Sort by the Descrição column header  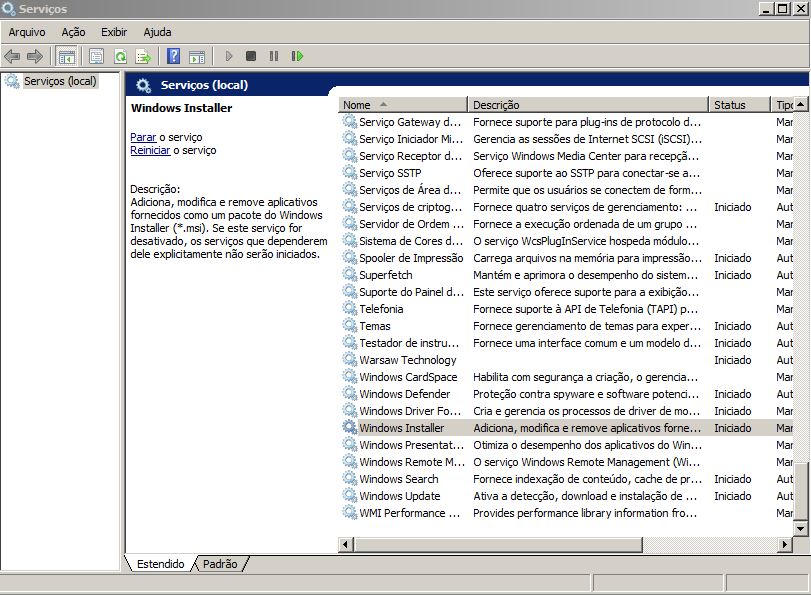point(588,105)
